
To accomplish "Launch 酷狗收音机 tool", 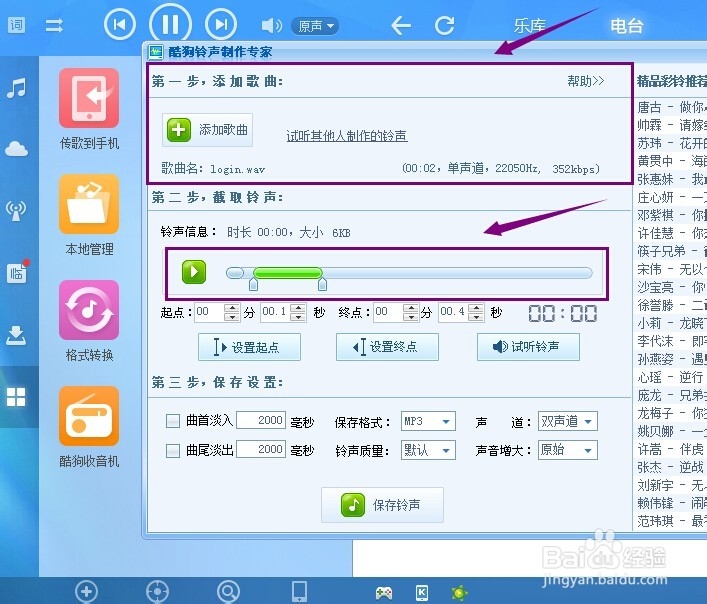I will click(x=89, y=427).
